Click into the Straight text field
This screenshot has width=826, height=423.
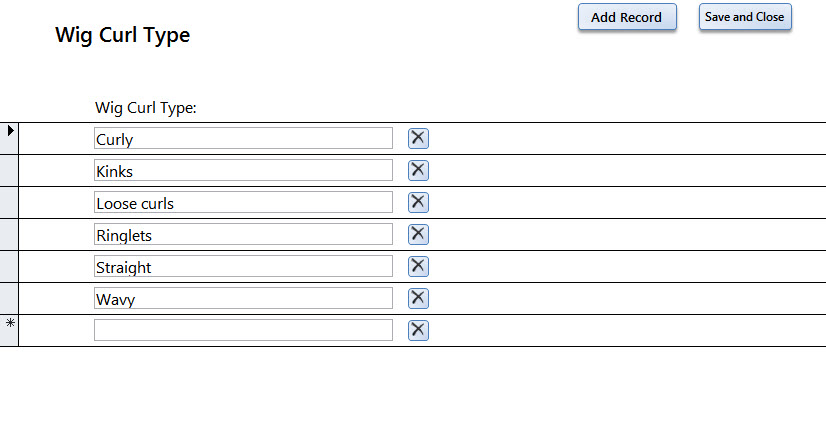(x=243, y=266)
